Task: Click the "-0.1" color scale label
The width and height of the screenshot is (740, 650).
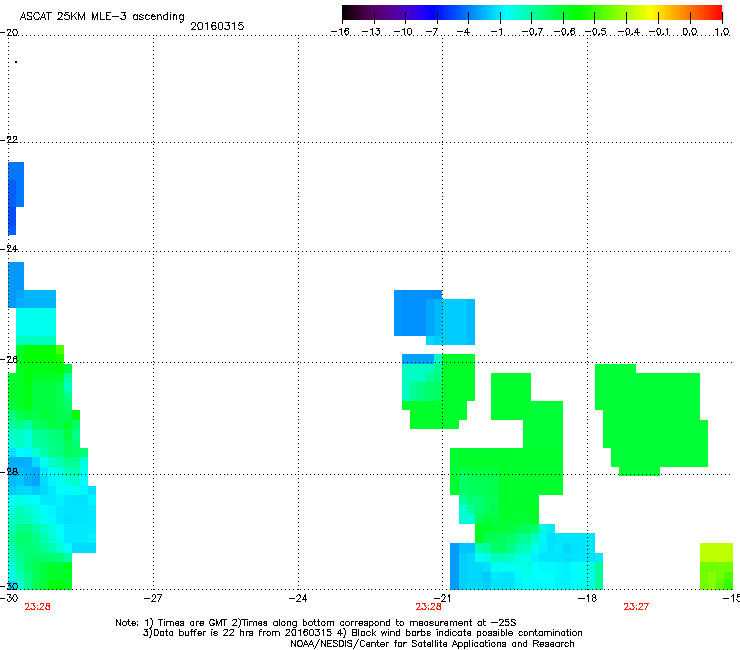Action: [660, 32]
